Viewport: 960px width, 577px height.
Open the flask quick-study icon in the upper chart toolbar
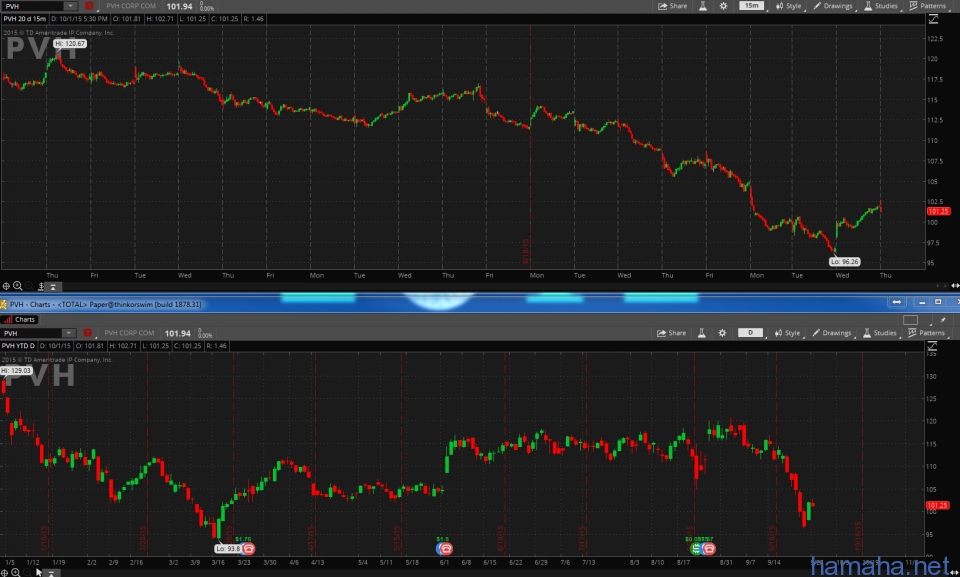(x=703, y=6)
